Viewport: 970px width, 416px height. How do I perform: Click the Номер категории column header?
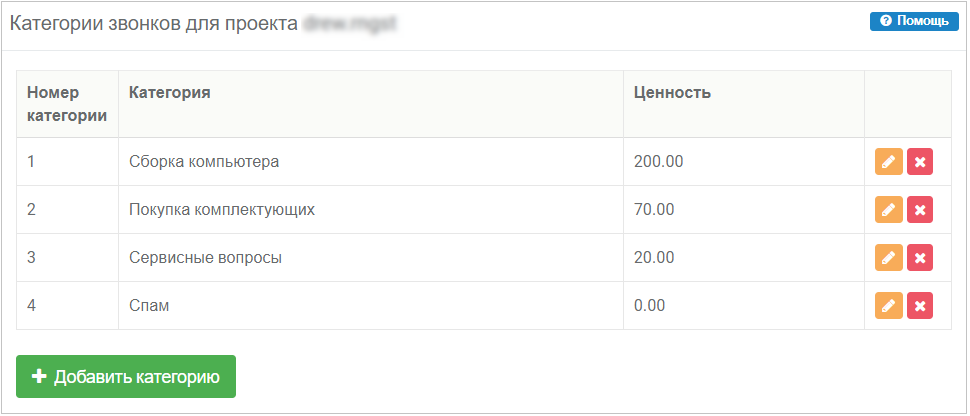67,104
